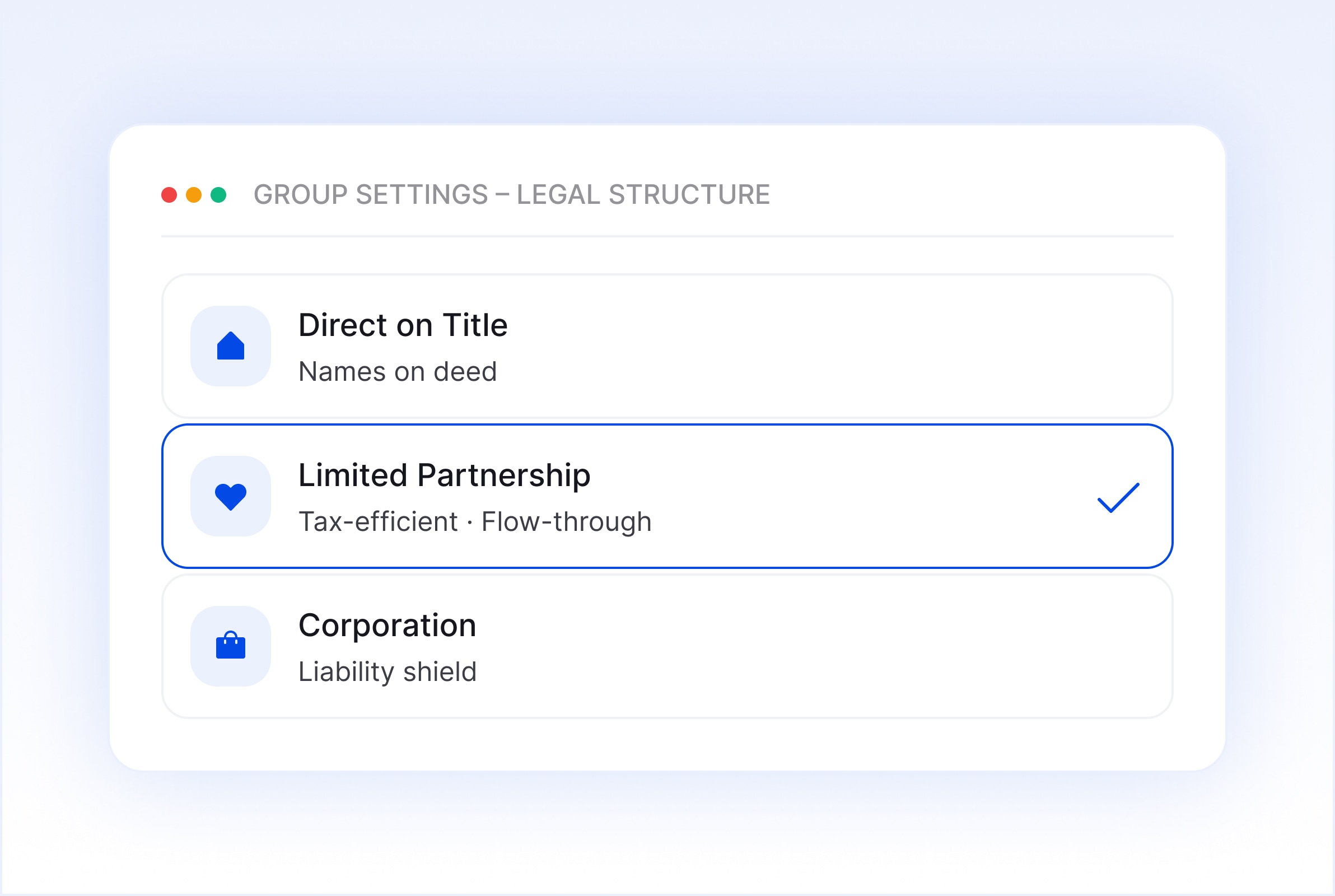
Task: Click the Direct on Title heading
Action: click(x=403, y=325)
